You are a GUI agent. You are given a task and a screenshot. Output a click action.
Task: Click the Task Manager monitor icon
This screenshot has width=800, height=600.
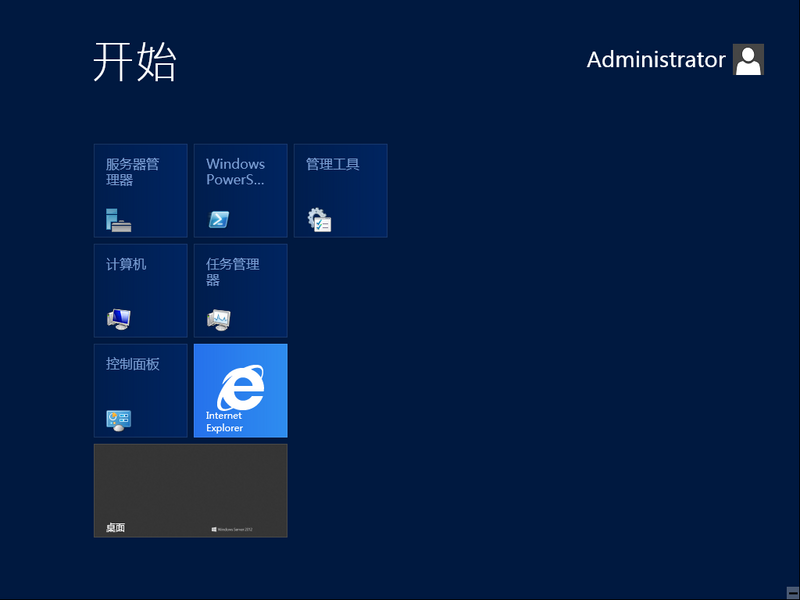pyautogui.click(x=219, y=319)
